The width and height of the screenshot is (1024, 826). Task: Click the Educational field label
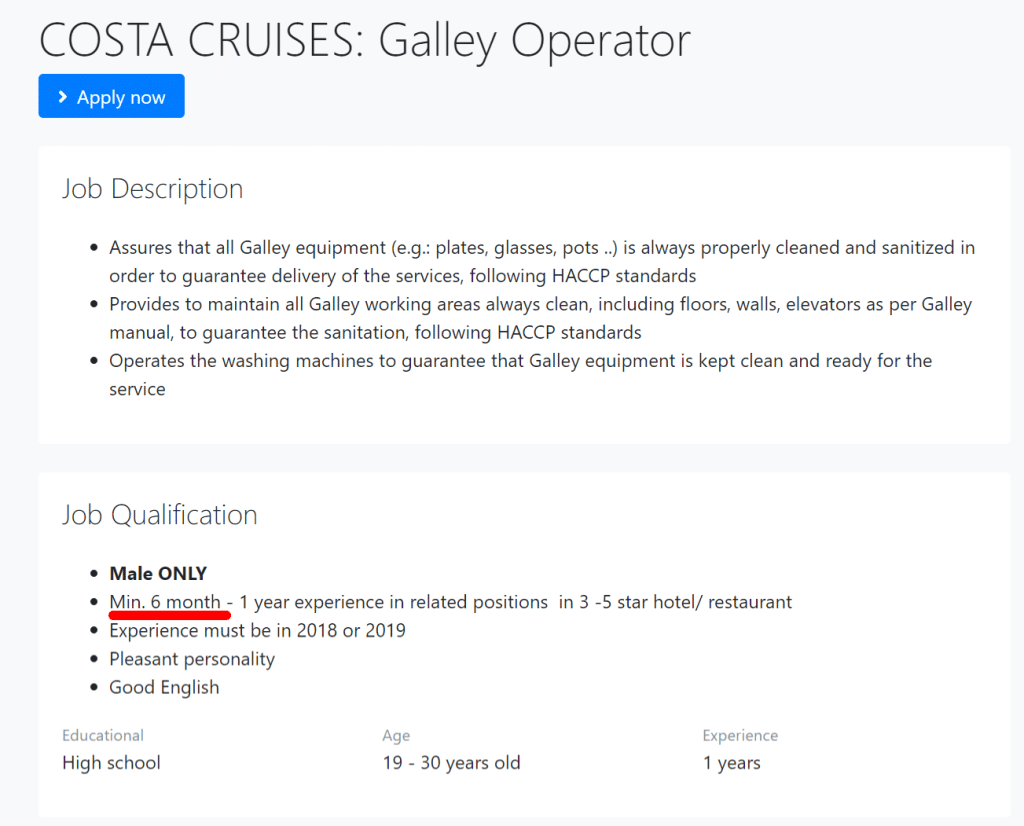[103, 735]
